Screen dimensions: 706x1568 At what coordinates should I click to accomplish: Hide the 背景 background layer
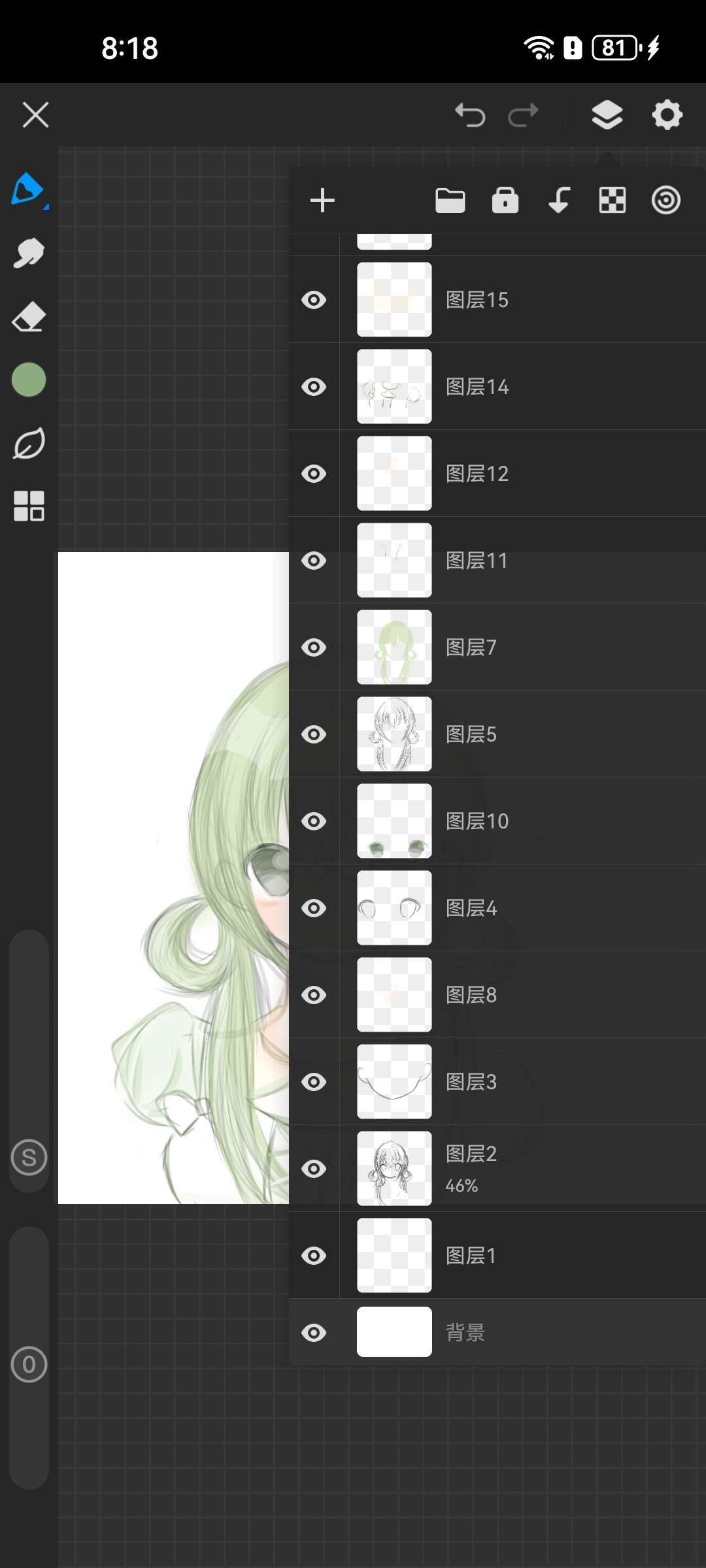click(x=314, y=1332)
